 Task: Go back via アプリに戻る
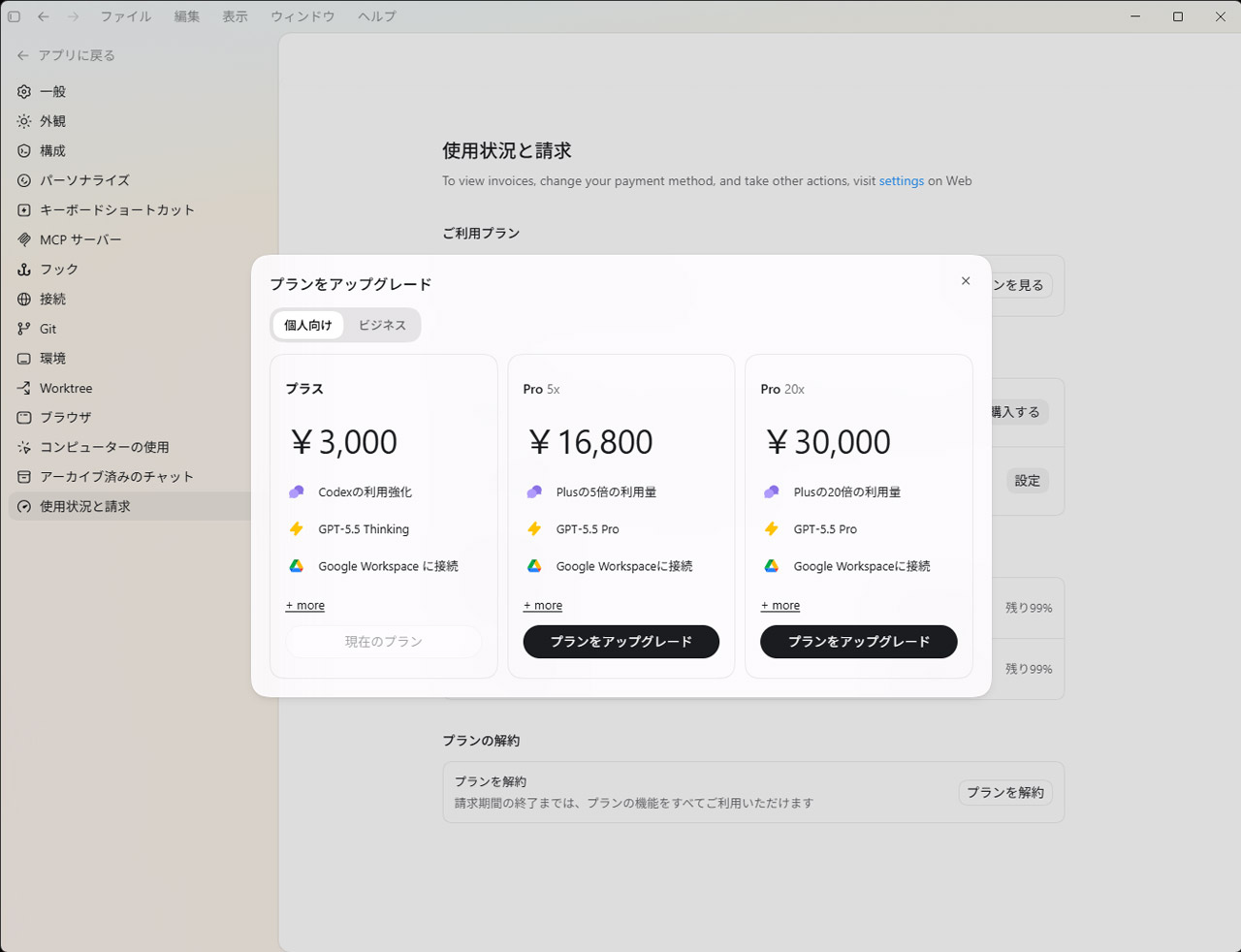66,55
